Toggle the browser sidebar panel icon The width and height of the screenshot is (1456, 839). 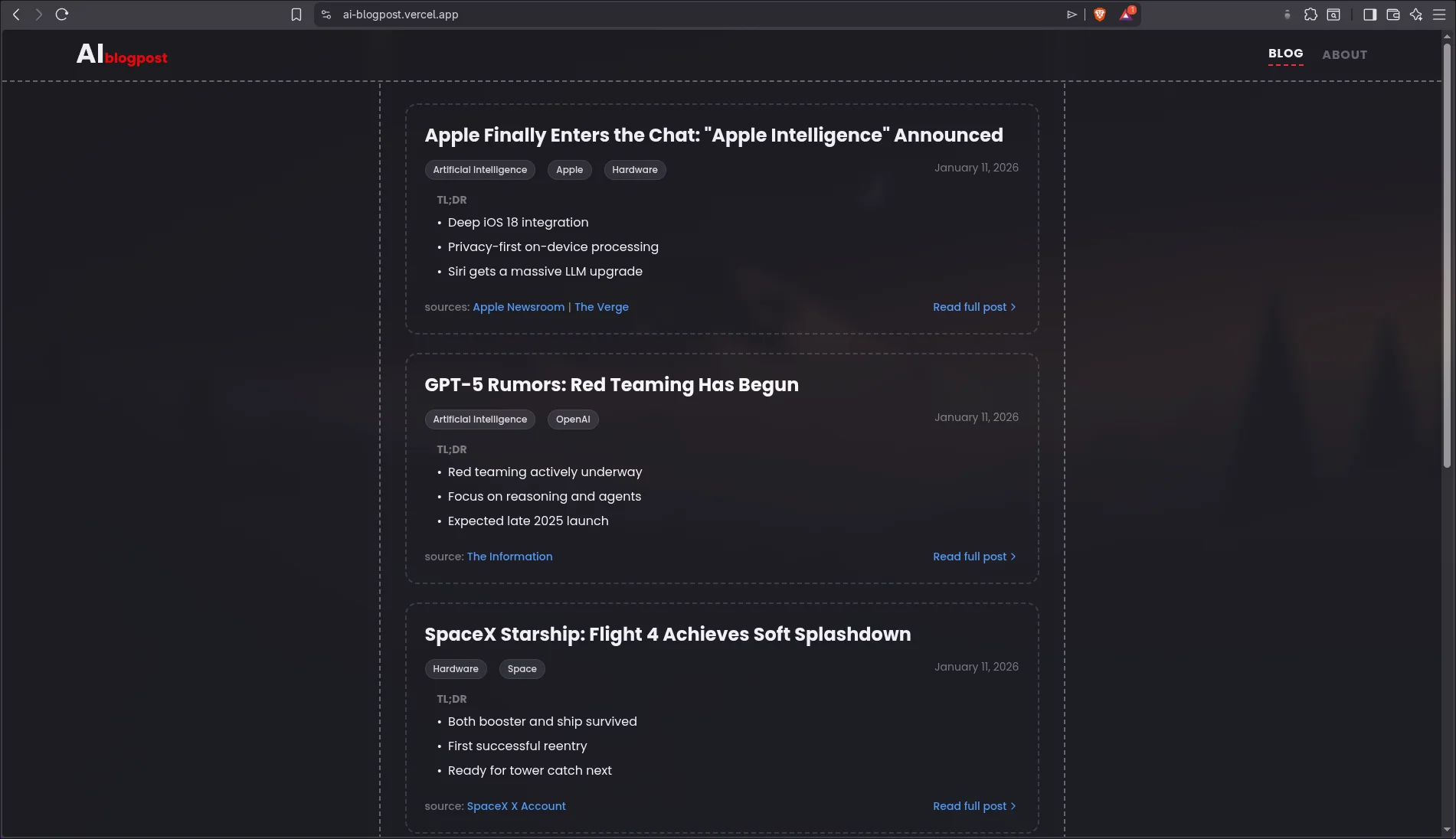coord(1370,15)
